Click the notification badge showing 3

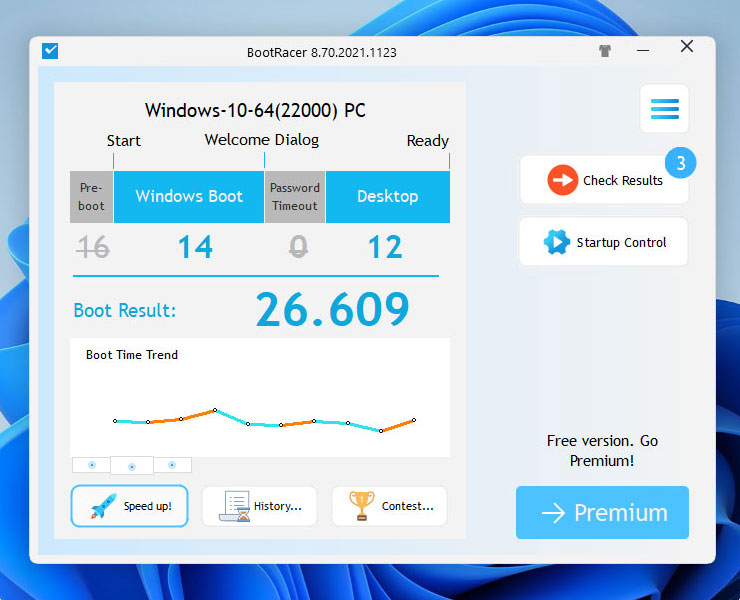pos(680,163)
